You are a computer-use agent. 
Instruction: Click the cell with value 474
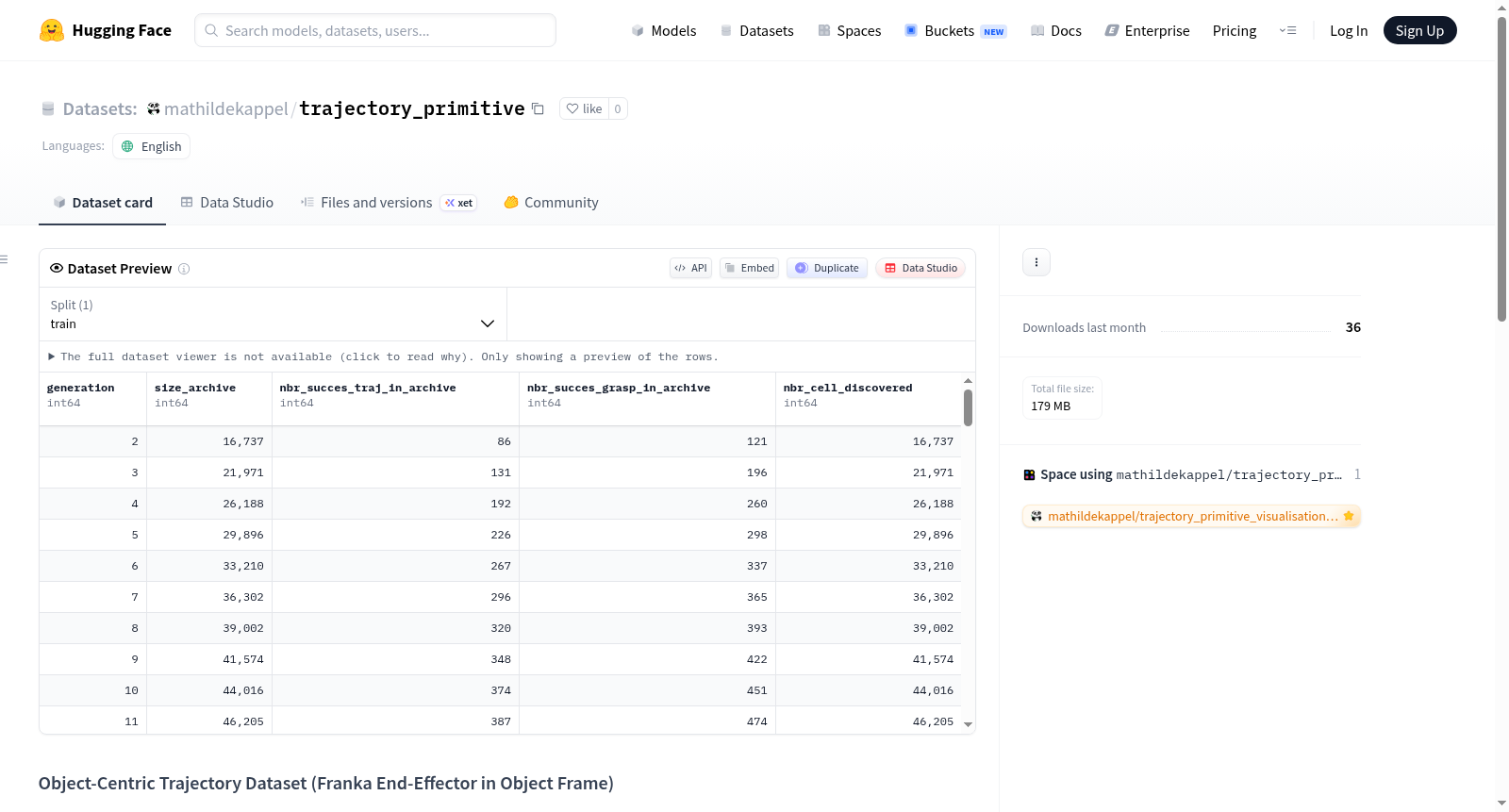pos(647,721)
